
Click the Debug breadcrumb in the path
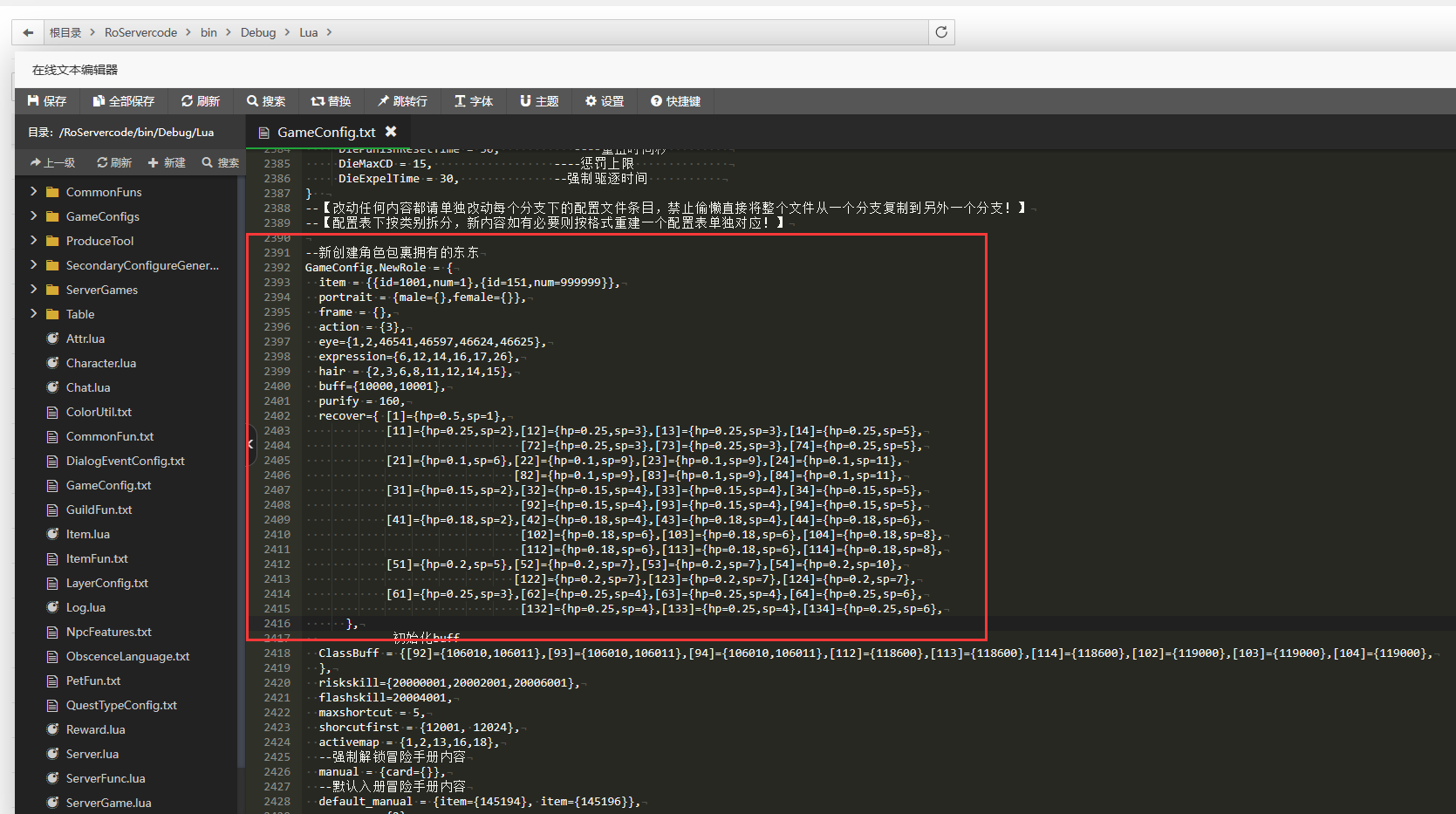click(x=257, y=32)
